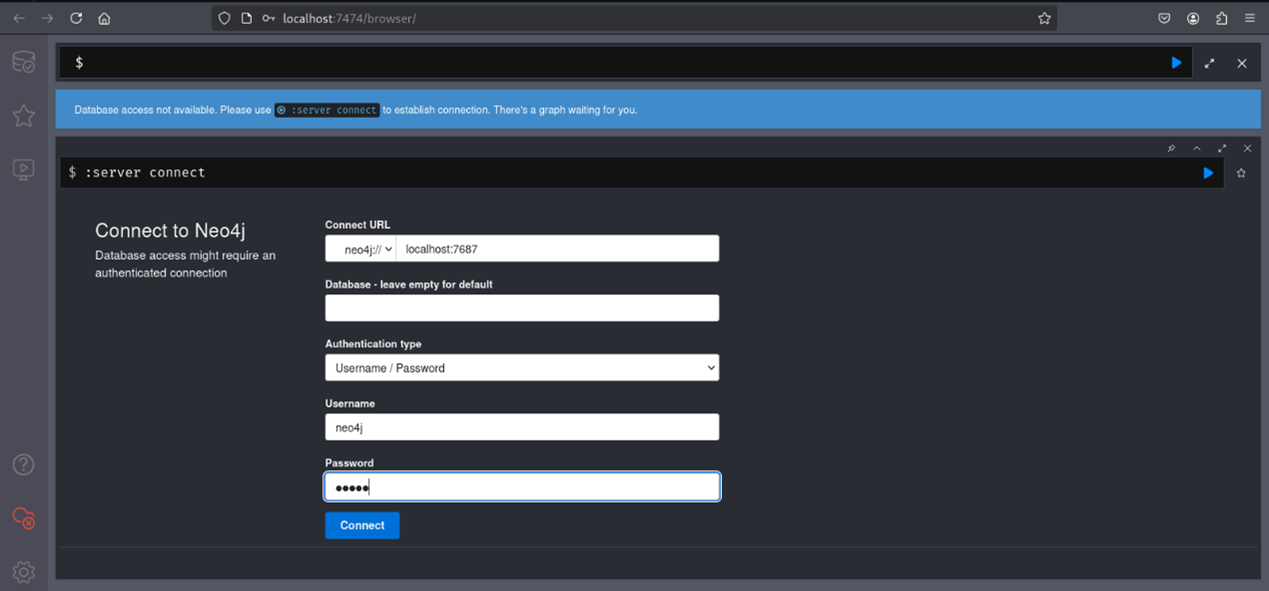Pin the server connect frame

click(1171, 148)
